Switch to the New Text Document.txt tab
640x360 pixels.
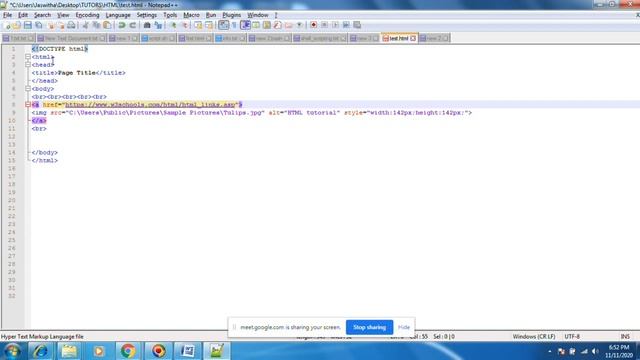point(71,38)
